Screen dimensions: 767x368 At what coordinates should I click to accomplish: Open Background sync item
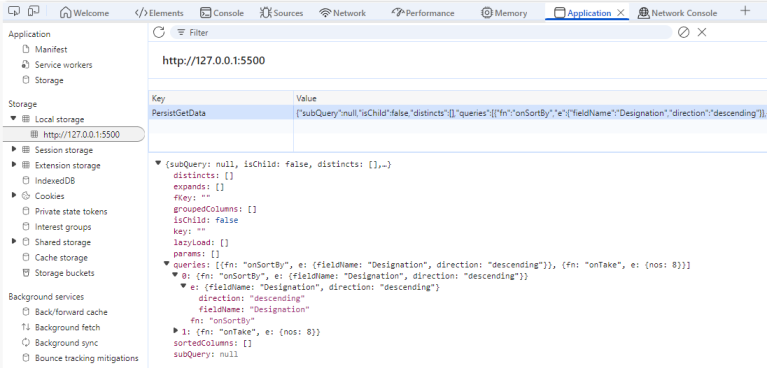coord(66,343)
